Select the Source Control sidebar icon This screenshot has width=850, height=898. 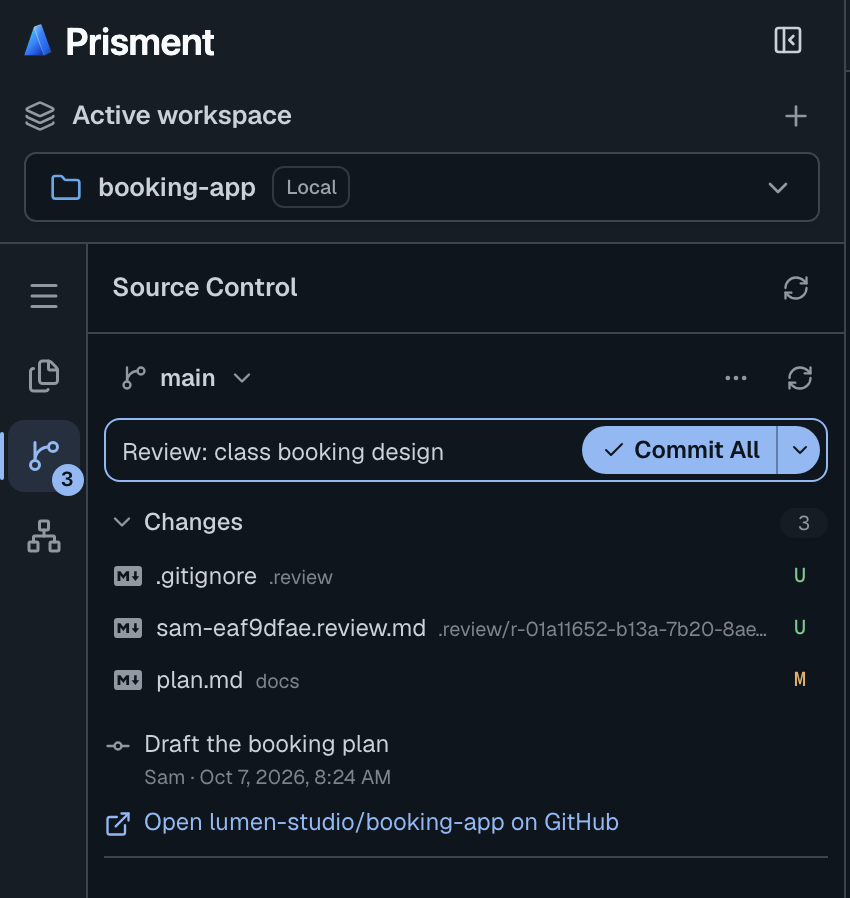[44, 456]
